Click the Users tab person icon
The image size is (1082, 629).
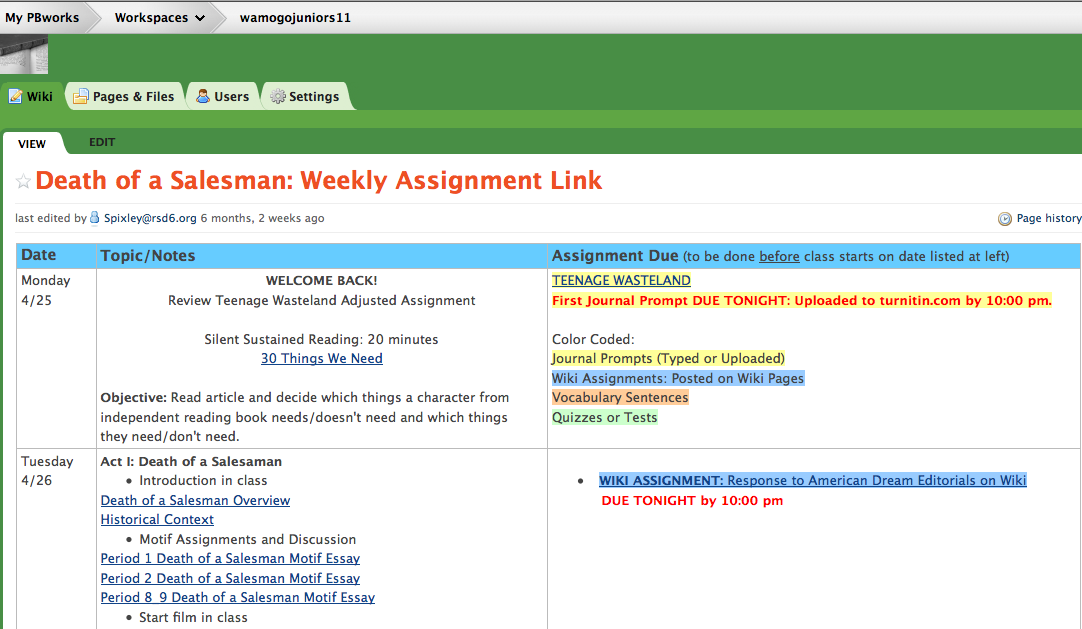pyautogui.click(x=203, y=96)
